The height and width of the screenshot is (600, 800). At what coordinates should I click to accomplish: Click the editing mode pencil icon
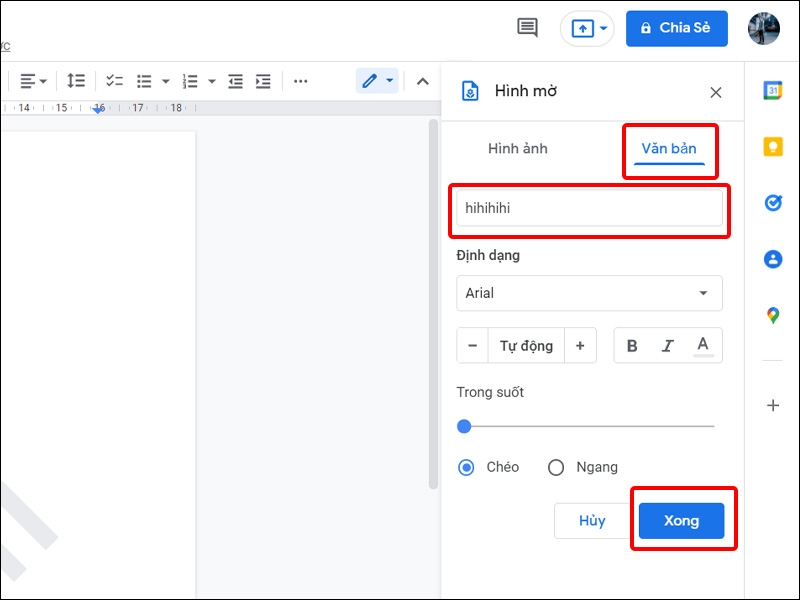[x=369, y=81]
